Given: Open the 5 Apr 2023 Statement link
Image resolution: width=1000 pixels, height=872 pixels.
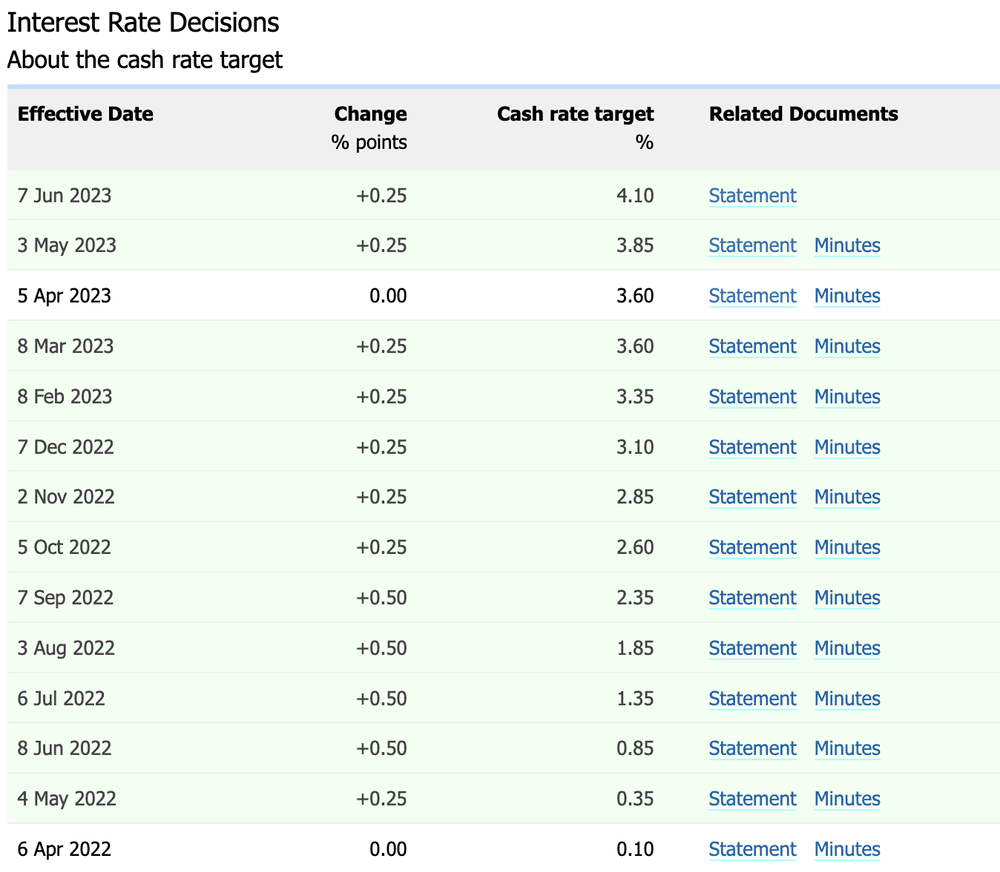Looking at the screenshot, I should (753, 296).
